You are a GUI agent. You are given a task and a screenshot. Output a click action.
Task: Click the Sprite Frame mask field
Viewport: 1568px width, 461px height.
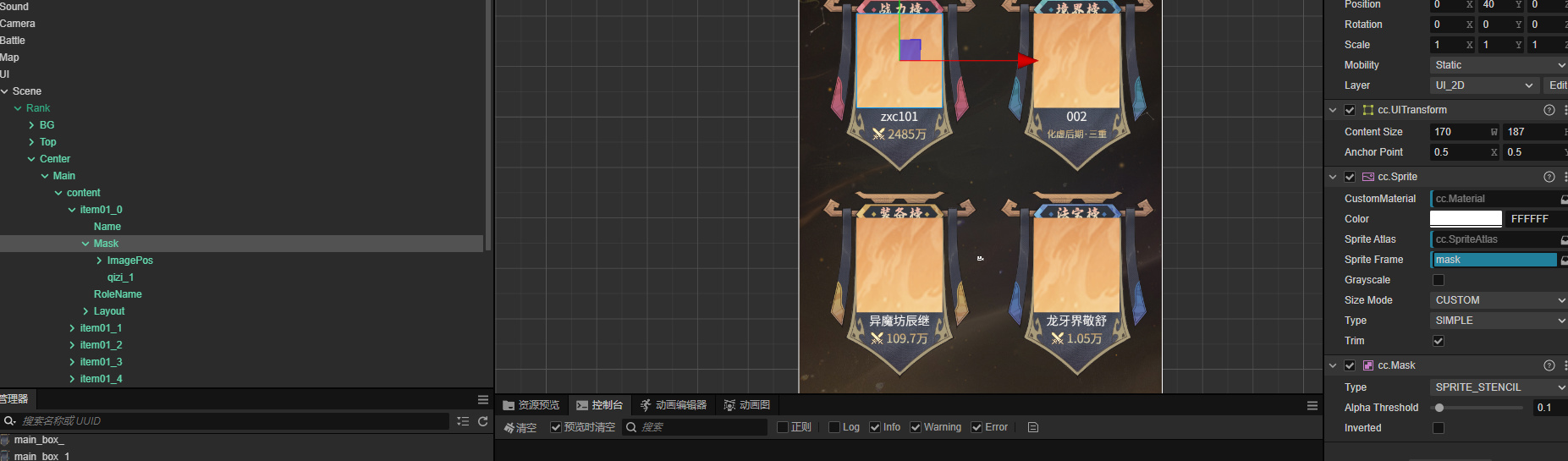point(1494,260)
